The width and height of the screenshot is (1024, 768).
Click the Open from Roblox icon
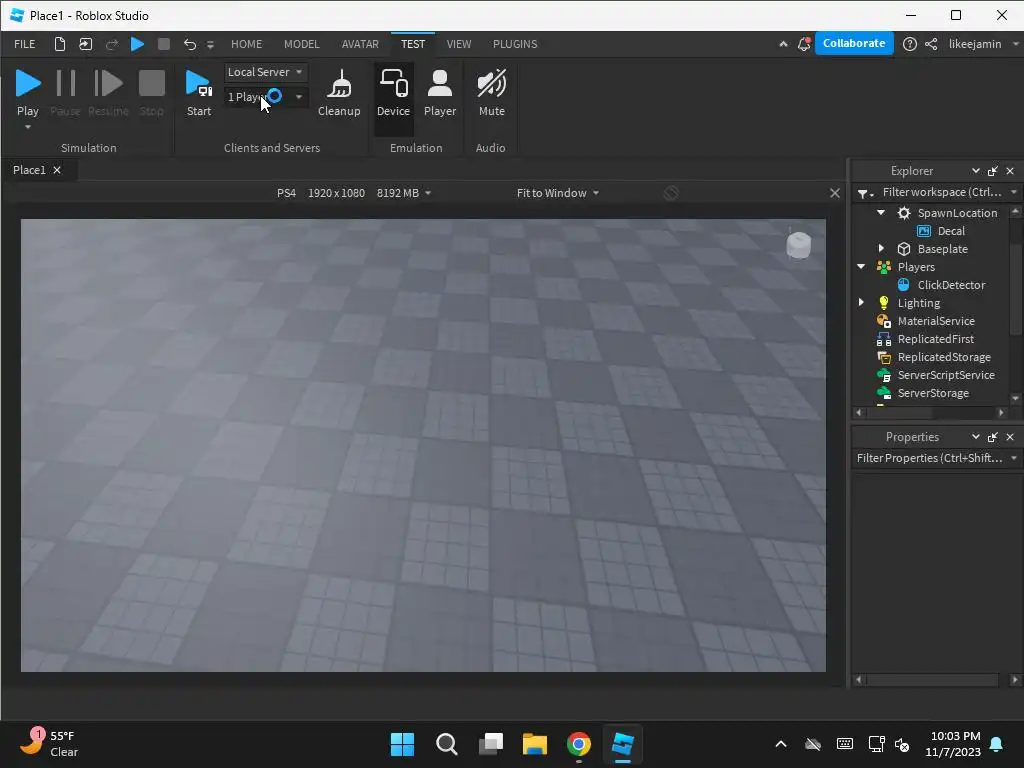pyautogui.click(x=86, y=44)
